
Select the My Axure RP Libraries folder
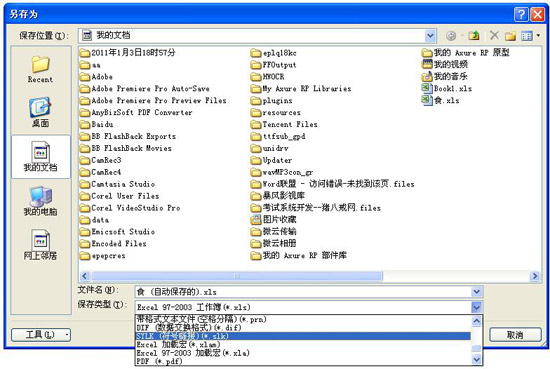pyautogui.click(x=301, y=88)
